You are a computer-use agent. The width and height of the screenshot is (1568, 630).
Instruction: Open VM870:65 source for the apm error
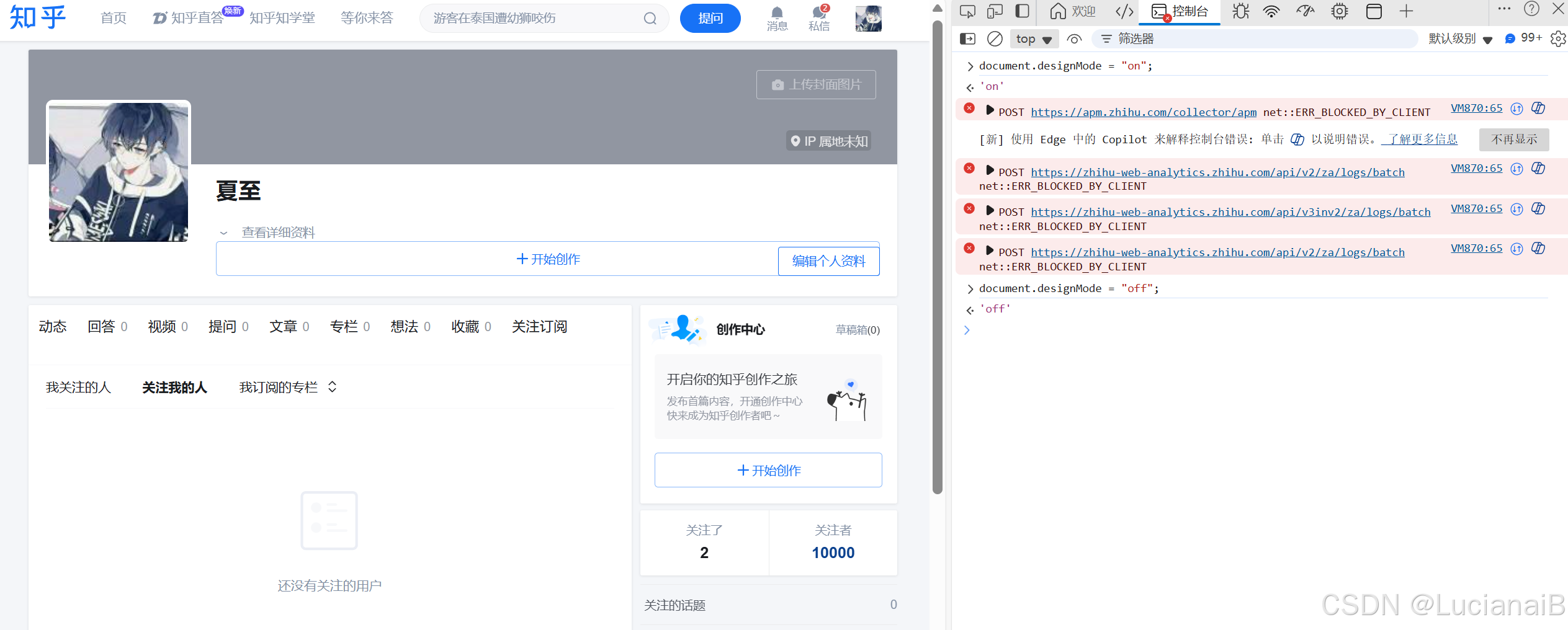point(1476,108)
